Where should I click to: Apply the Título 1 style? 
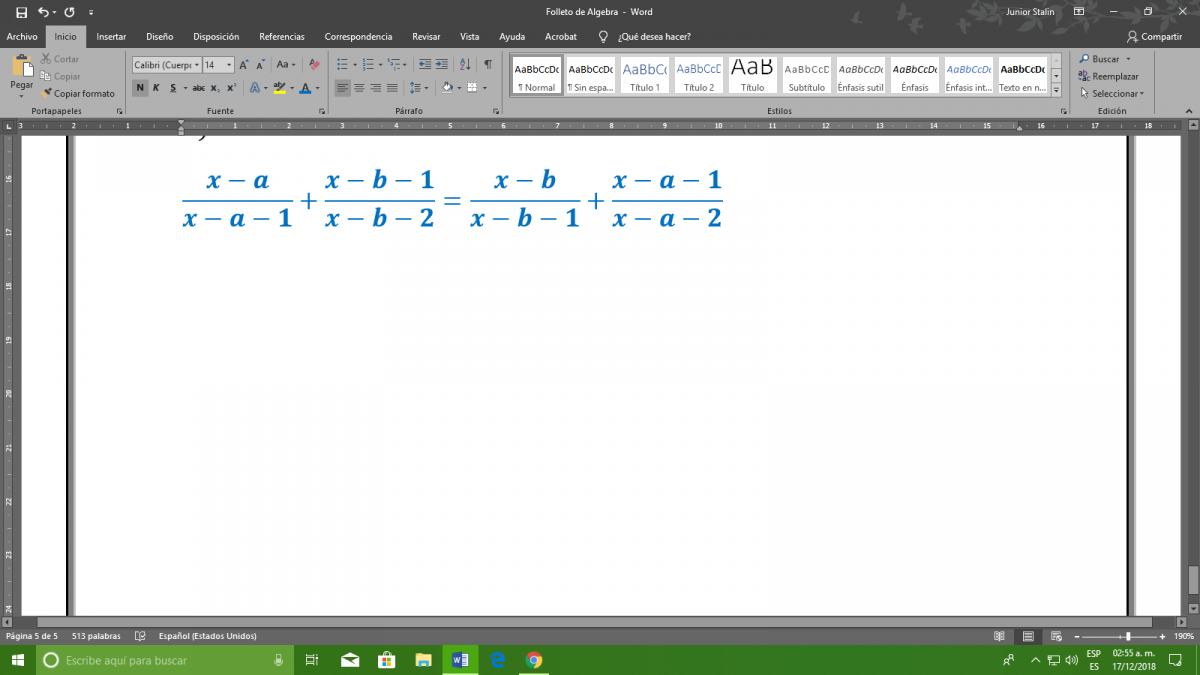(x=644, y=75)
